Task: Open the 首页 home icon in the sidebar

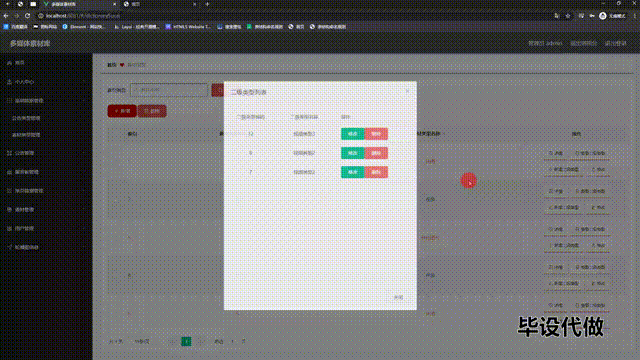Action: 9,63
